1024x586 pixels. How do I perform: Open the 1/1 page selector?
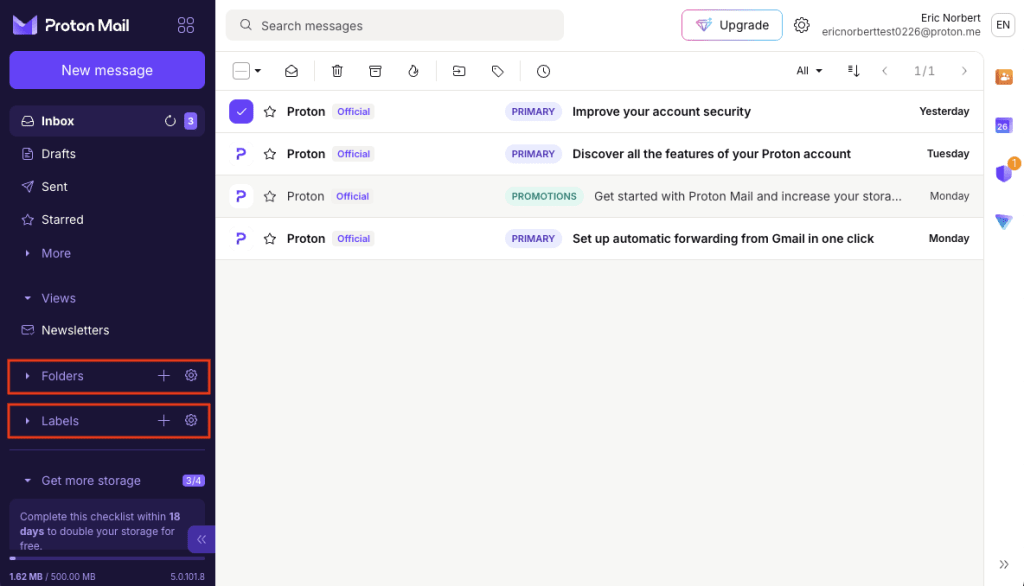pos(924,71)
